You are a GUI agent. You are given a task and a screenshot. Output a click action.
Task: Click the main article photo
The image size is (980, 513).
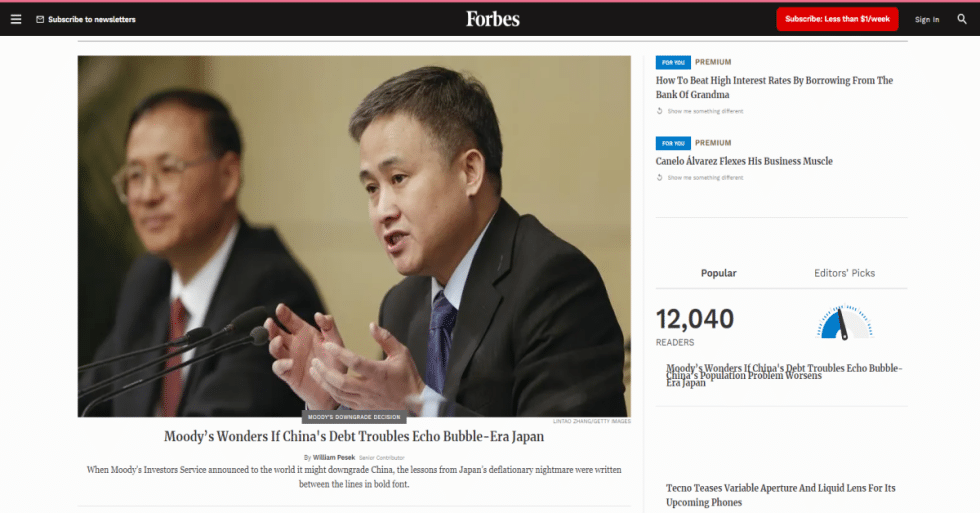(x=354, y=236)
